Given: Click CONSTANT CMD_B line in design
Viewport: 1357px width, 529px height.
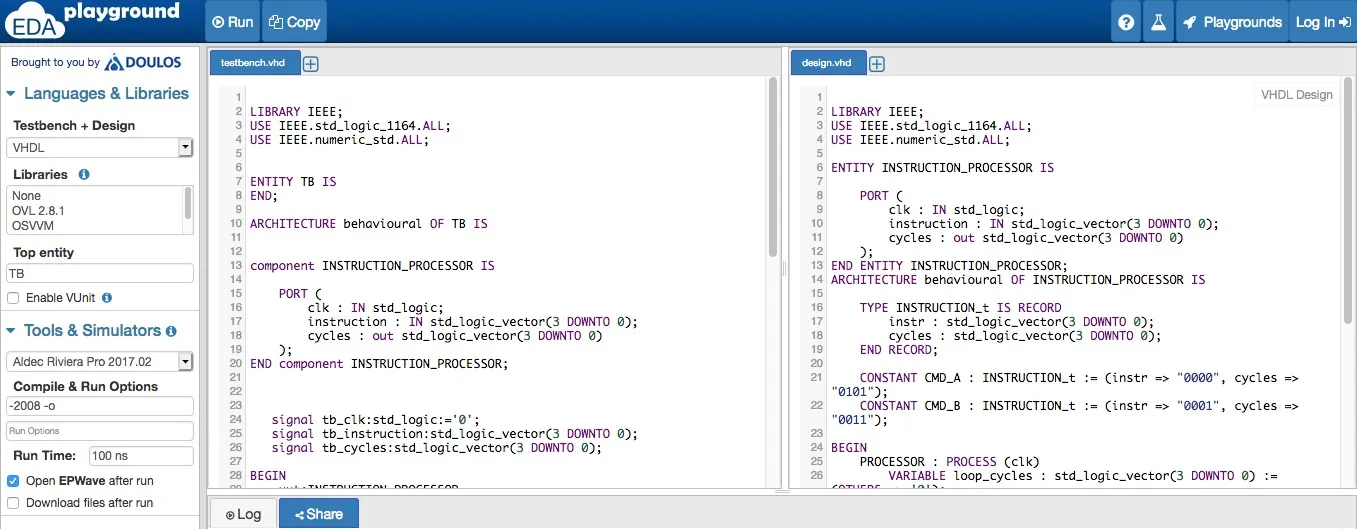Looking at the screenshot, I should pyautogui.click(x=1065, y=413).
